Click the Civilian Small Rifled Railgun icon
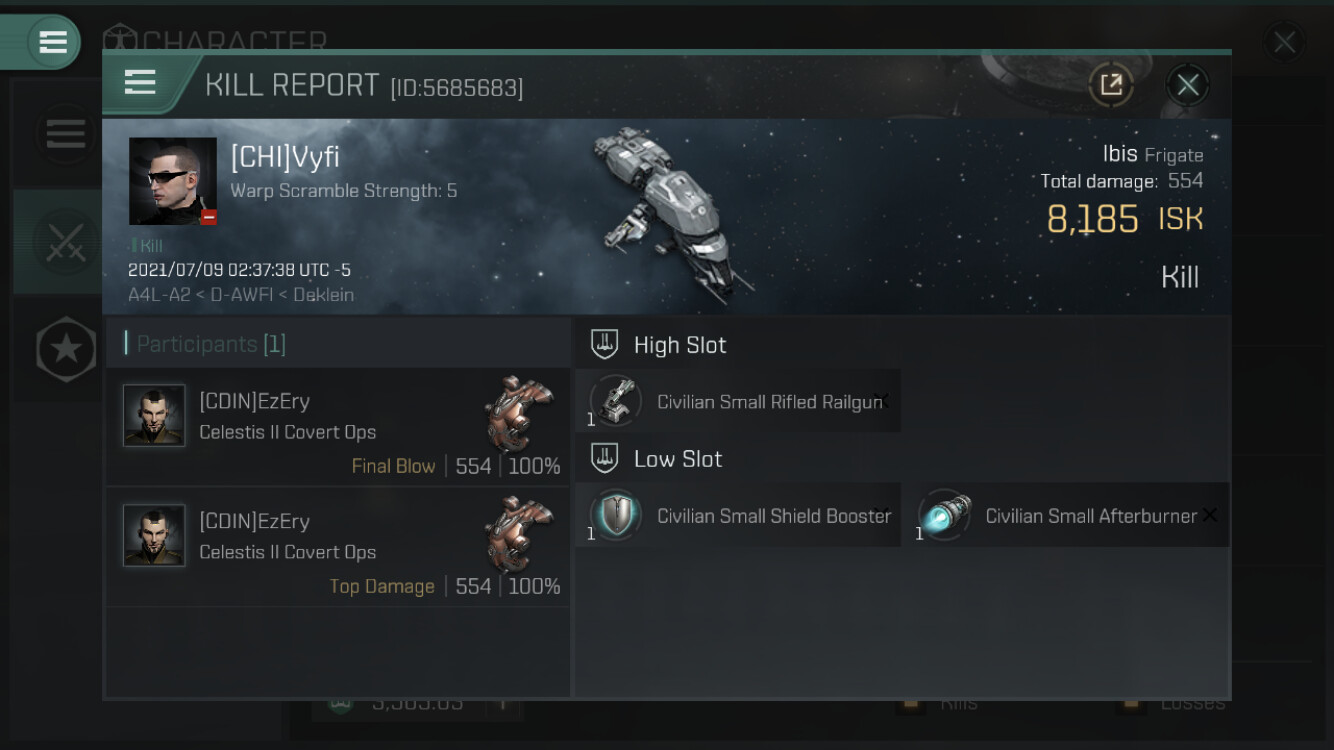The height and width of the screenshot is (750, 1334). tap(615, 401)
